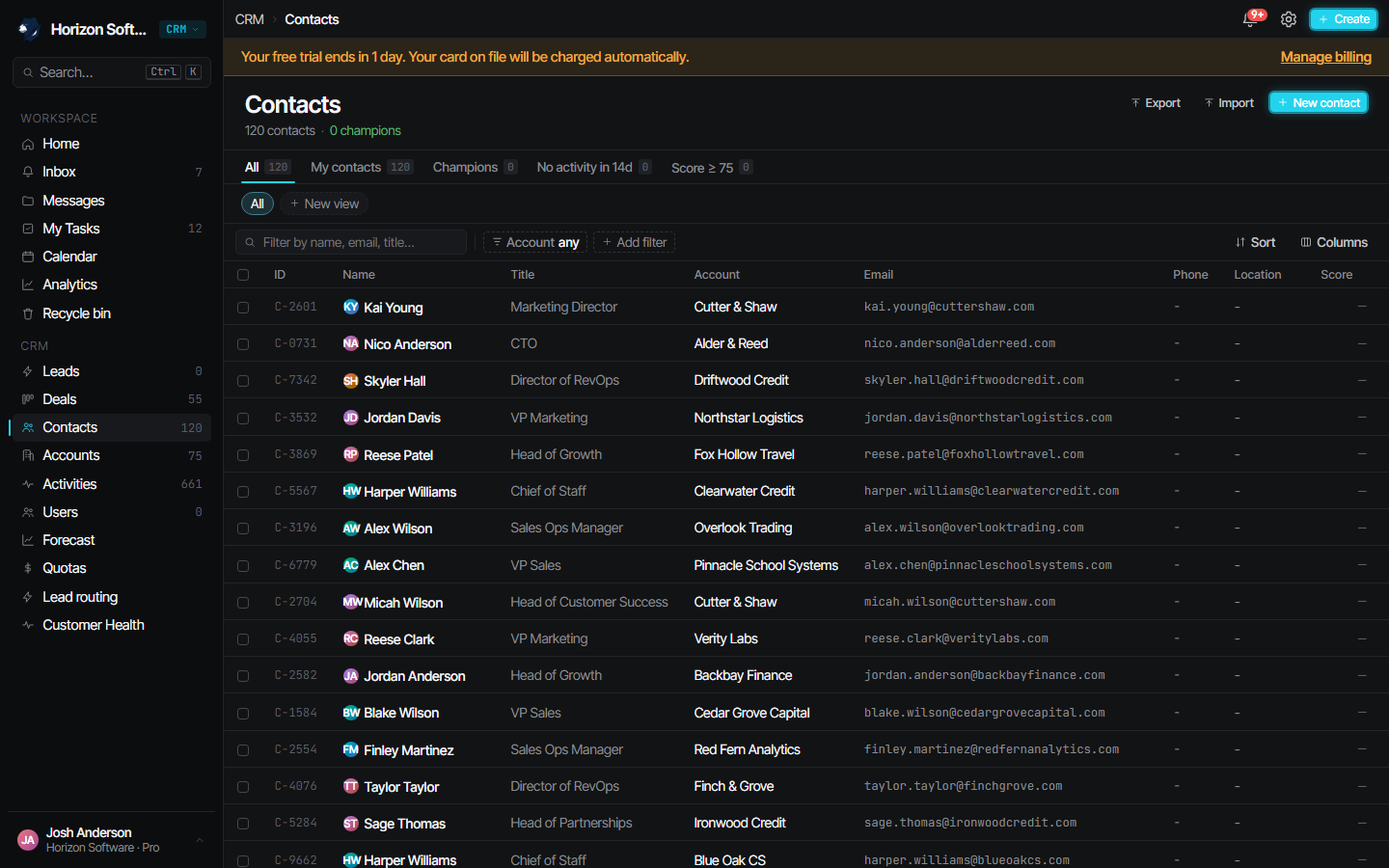Image resolution: width=1389 pixels, height=868 pixels.
Task: Open the notifications bell
Action: tap(1251, 19)
